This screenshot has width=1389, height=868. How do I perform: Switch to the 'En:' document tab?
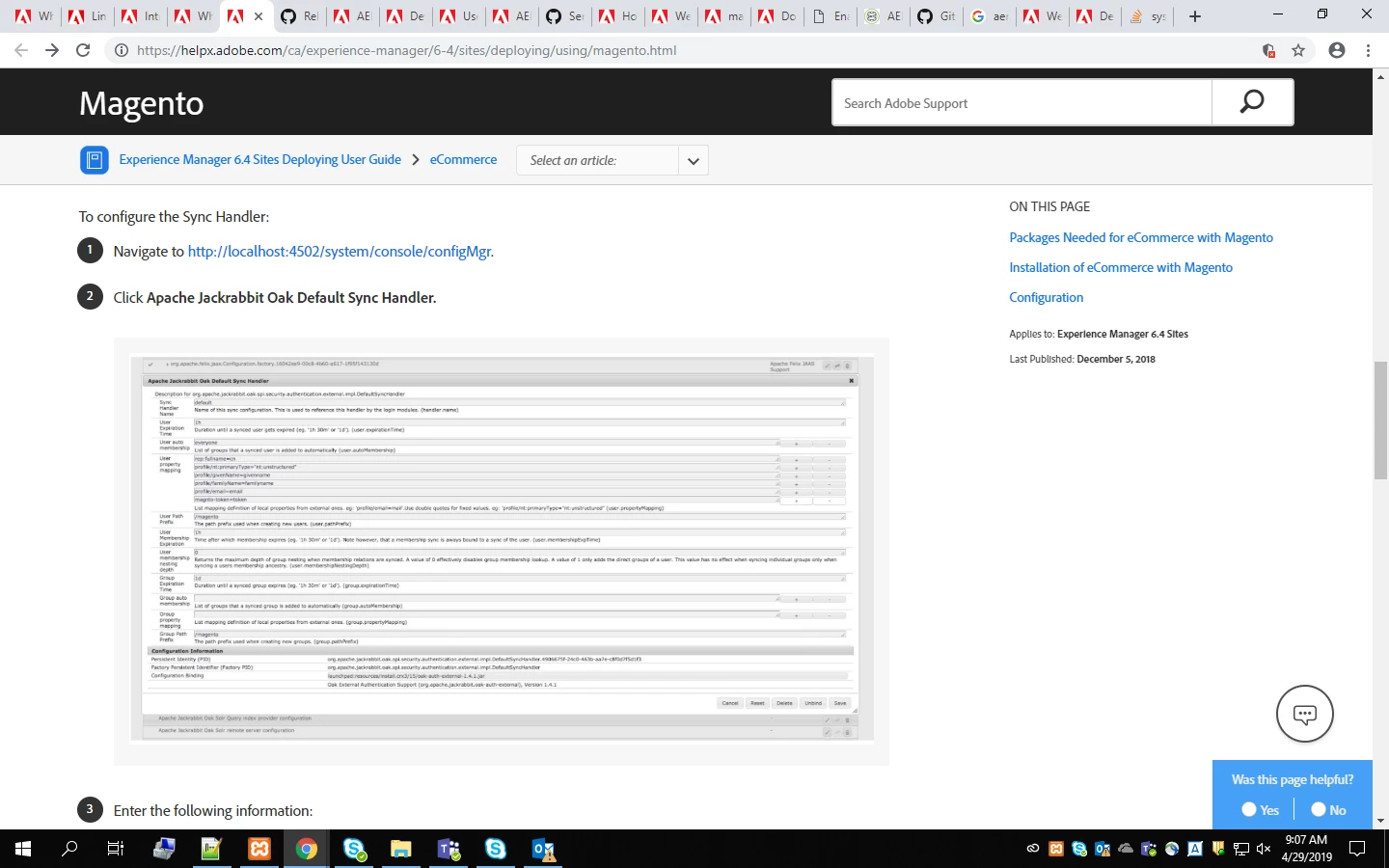(831, 16)
